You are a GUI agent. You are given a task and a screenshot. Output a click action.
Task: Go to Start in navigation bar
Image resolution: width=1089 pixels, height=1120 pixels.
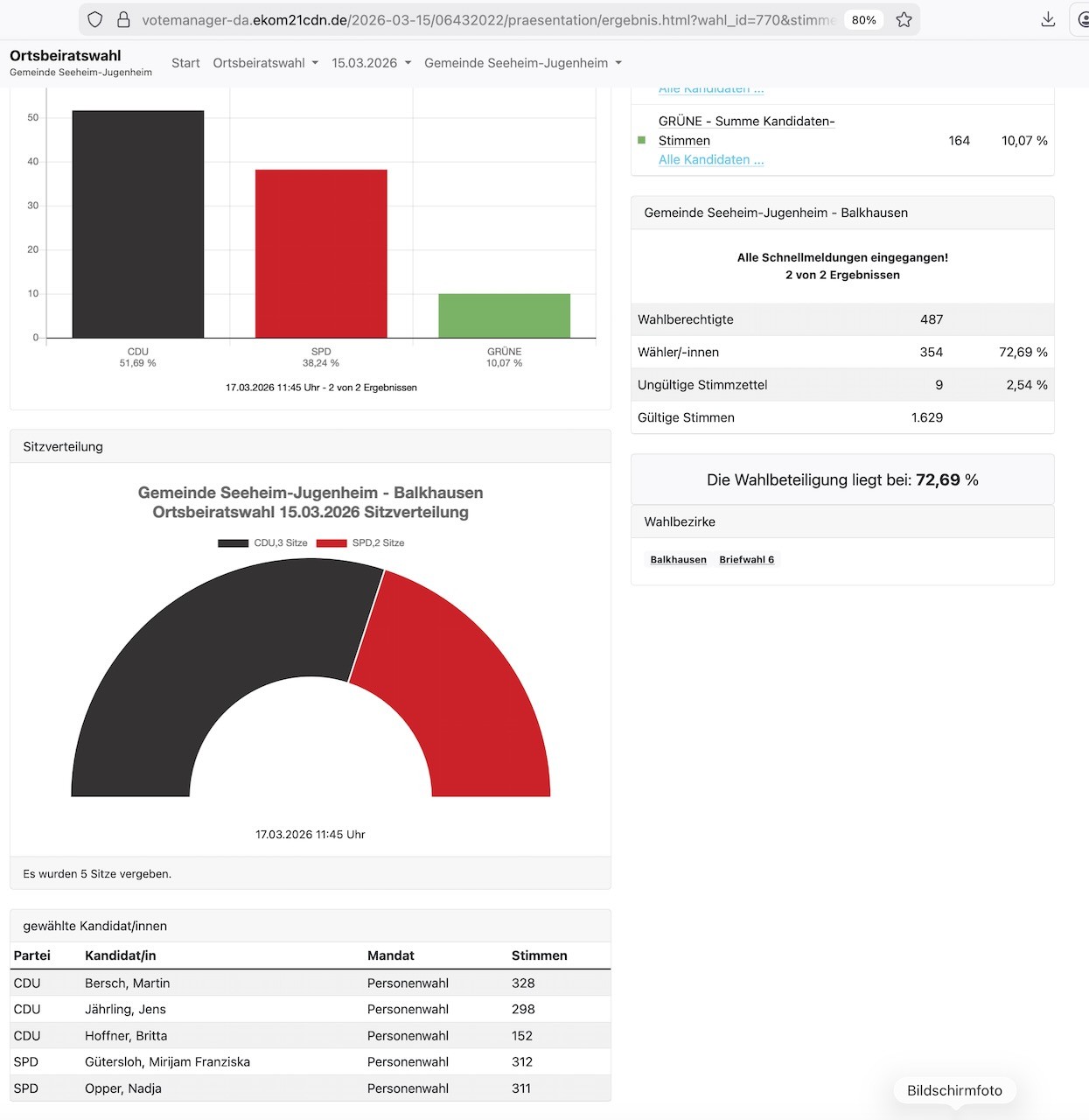185,63
